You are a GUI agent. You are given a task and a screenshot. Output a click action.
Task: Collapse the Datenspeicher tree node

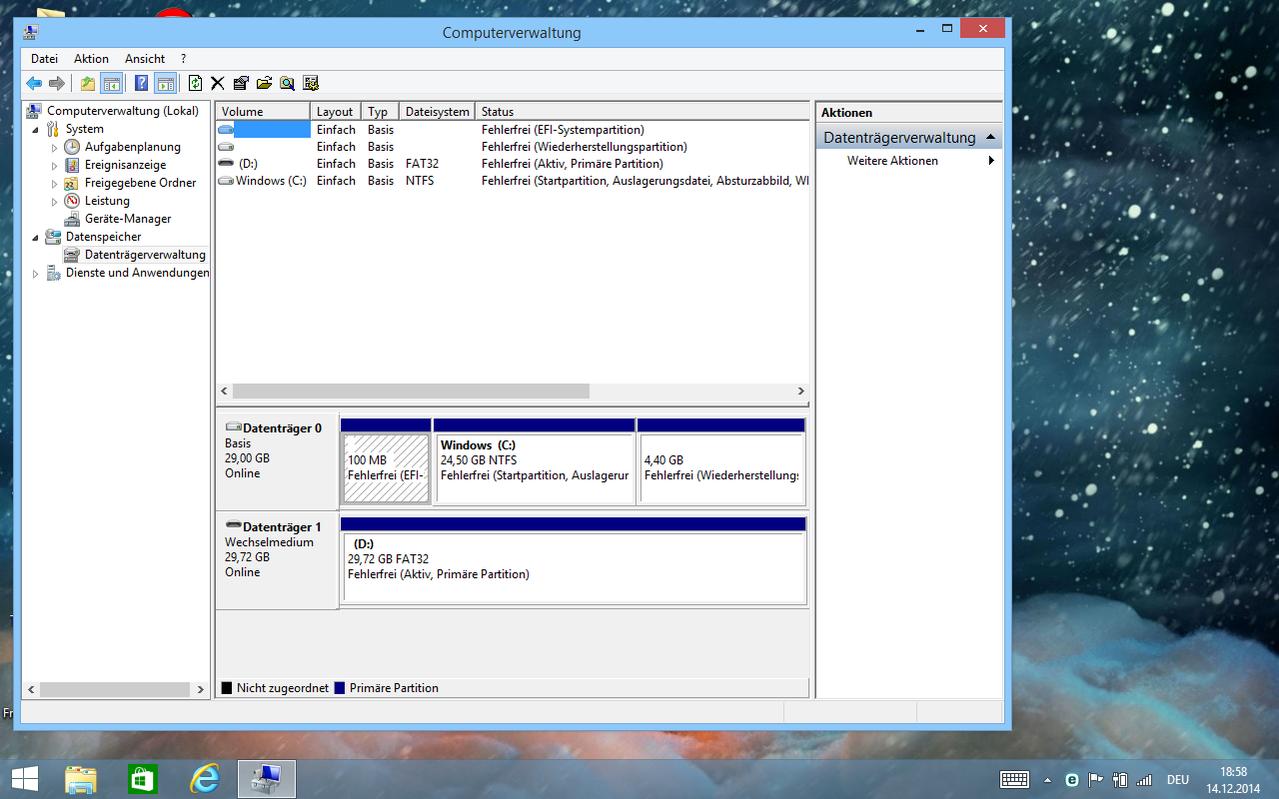coord(37,238)
